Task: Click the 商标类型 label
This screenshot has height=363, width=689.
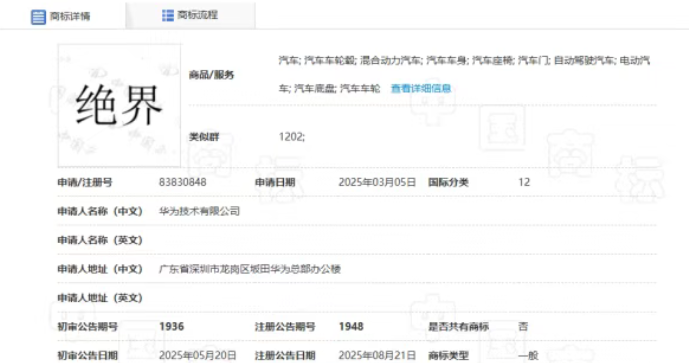Action: click(x=448, y=355)
